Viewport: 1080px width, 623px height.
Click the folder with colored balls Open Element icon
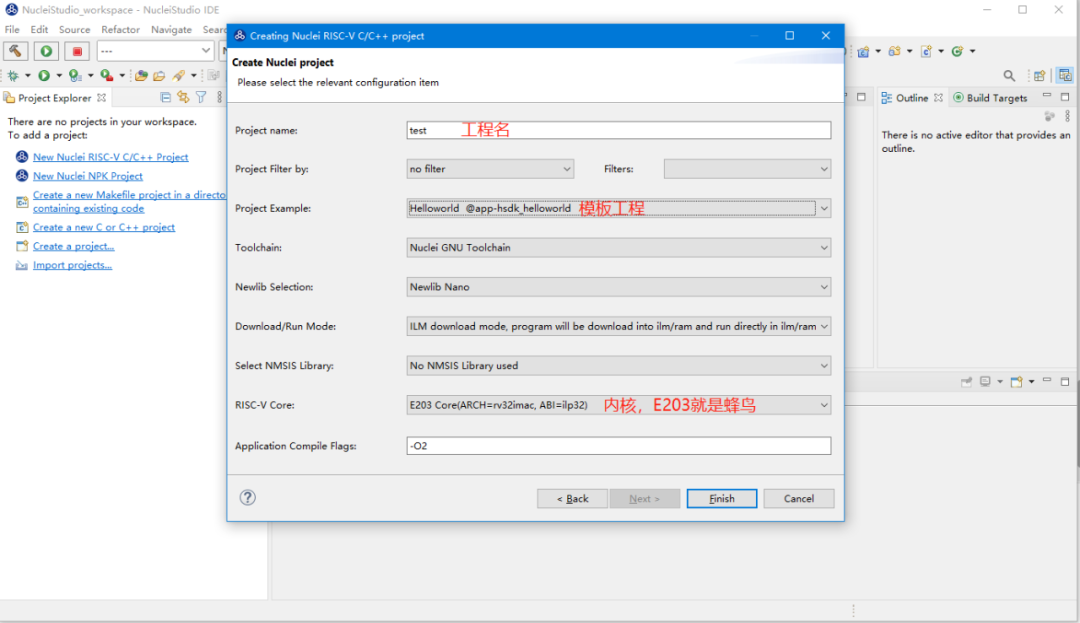[141, 76]
